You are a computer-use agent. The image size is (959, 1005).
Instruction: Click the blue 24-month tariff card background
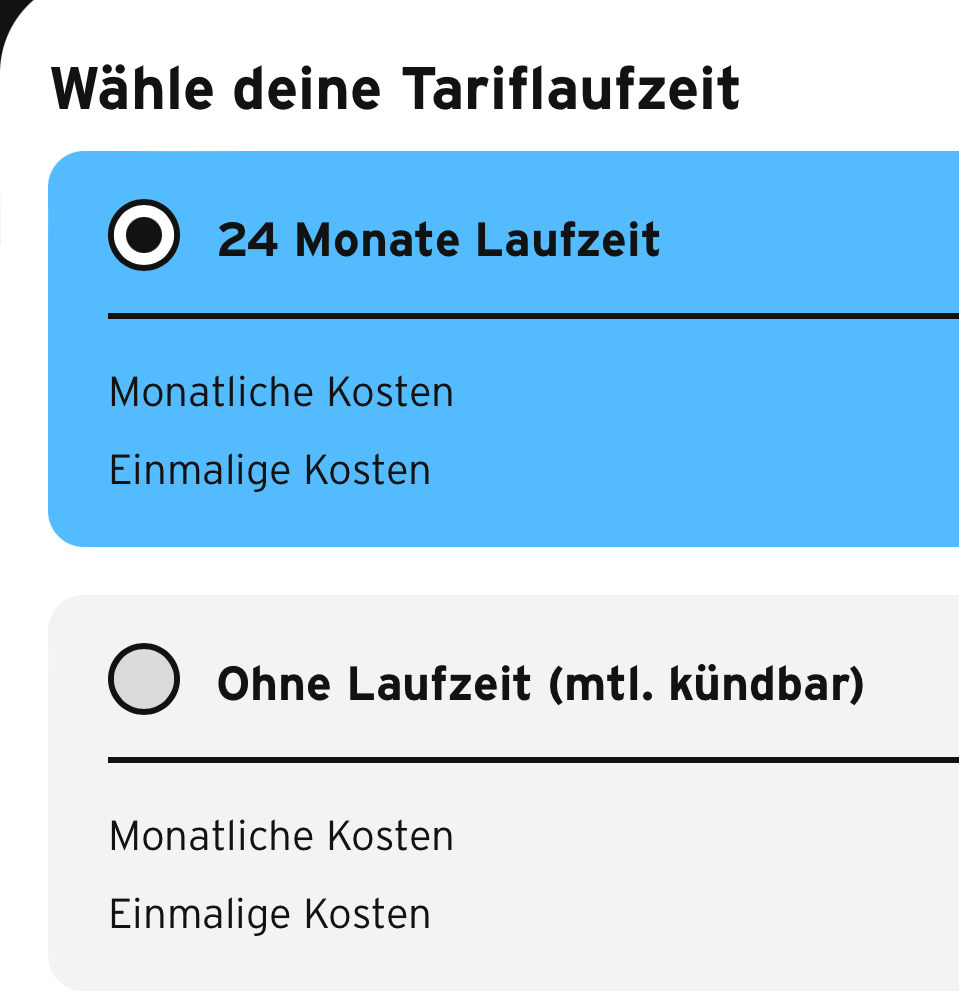700,450
